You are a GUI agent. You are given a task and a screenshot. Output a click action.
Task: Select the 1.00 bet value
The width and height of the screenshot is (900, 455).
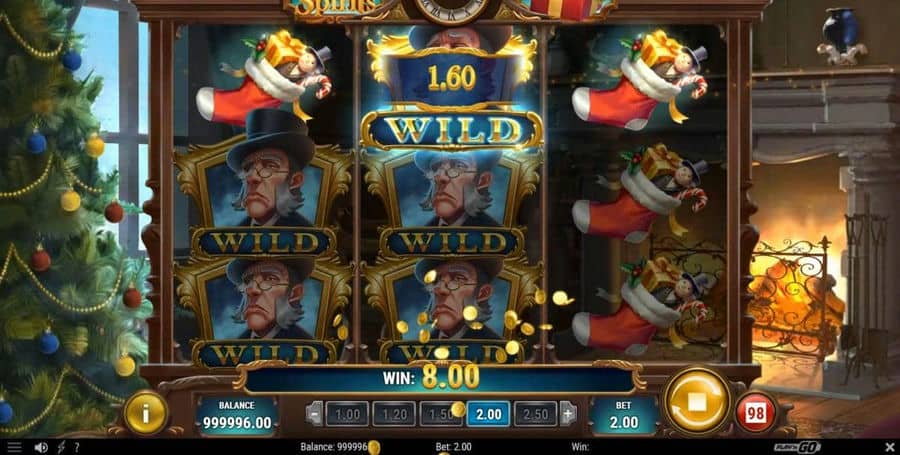(347, 414)
